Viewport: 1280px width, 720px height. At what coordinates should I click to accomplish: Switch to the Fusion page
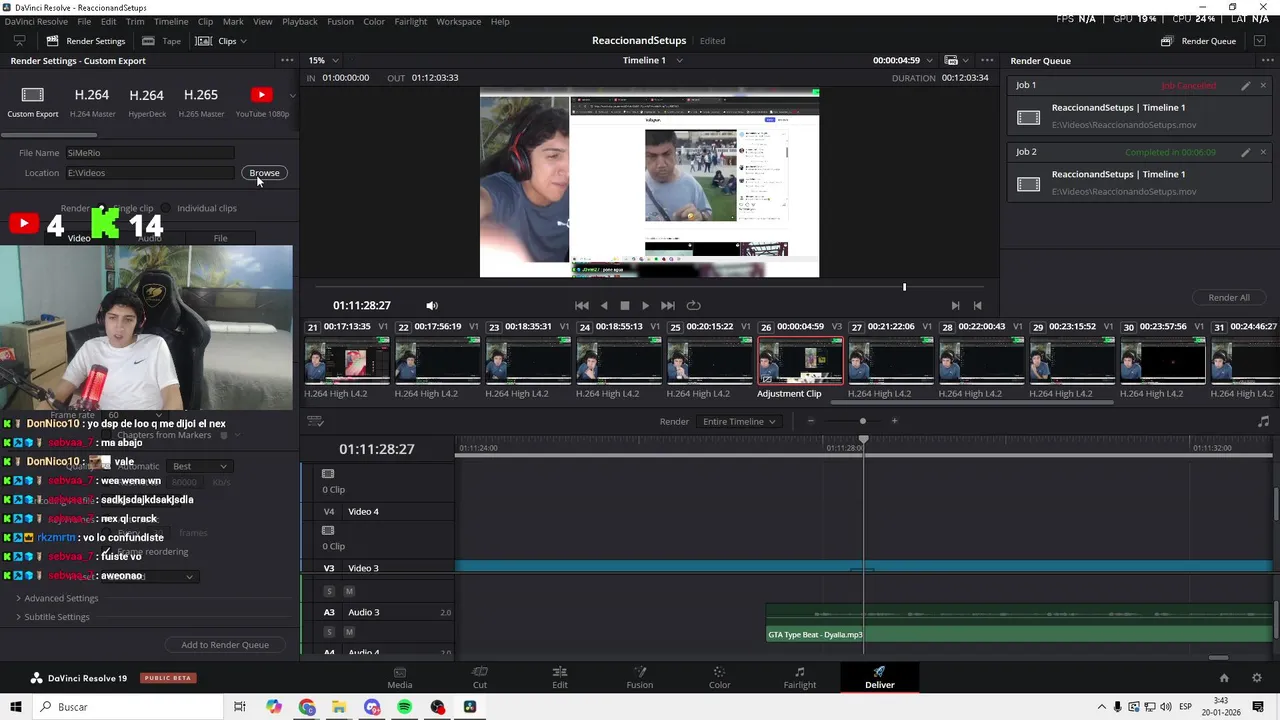640,677
